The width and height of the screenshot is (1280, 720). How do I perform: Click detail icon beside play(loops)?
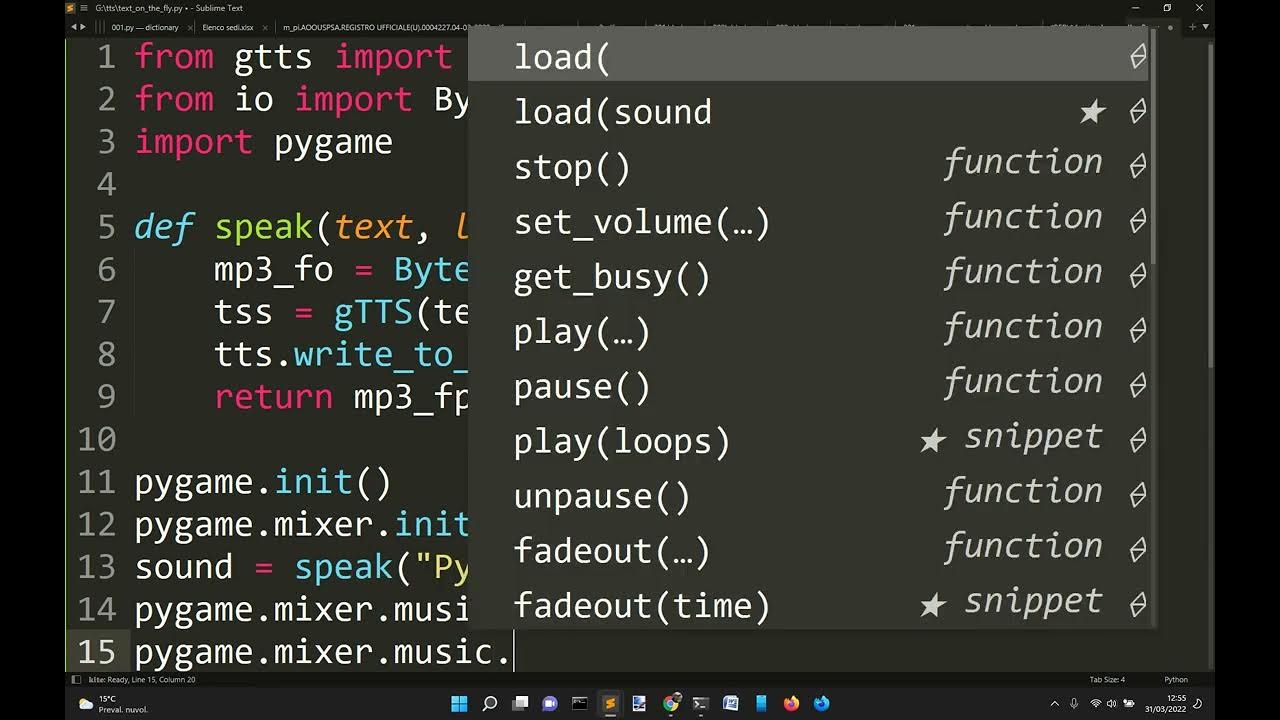(x=1137, y=441)
